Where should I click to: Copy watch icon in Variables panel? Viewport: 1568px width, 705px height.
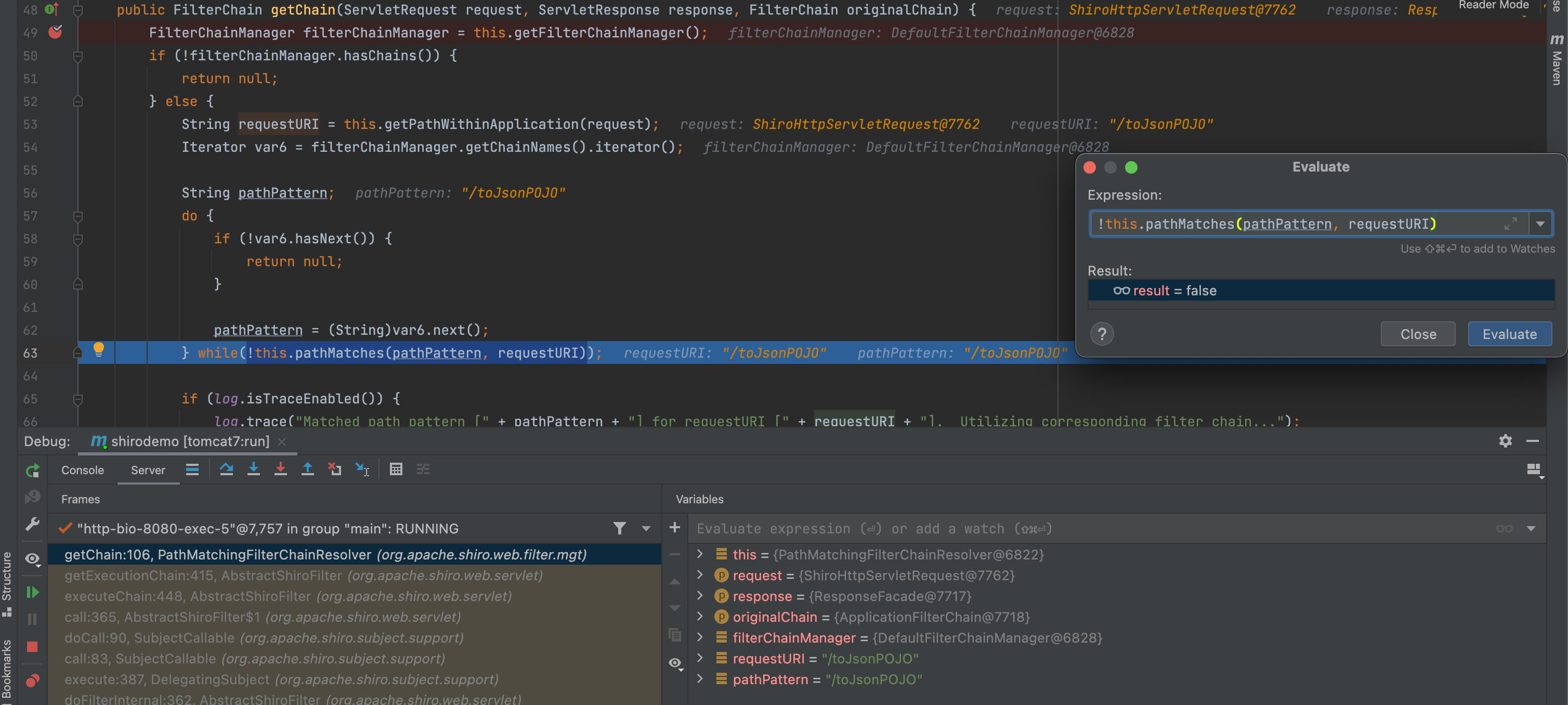tap(674, 635)
